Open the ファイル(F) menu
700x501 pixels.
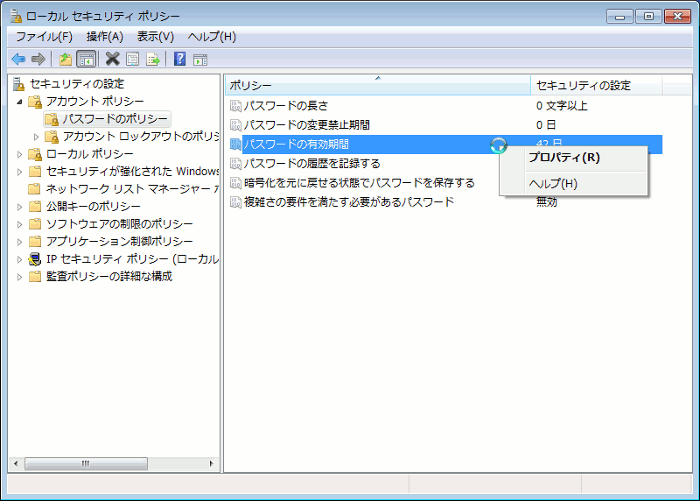click(42, 36)
